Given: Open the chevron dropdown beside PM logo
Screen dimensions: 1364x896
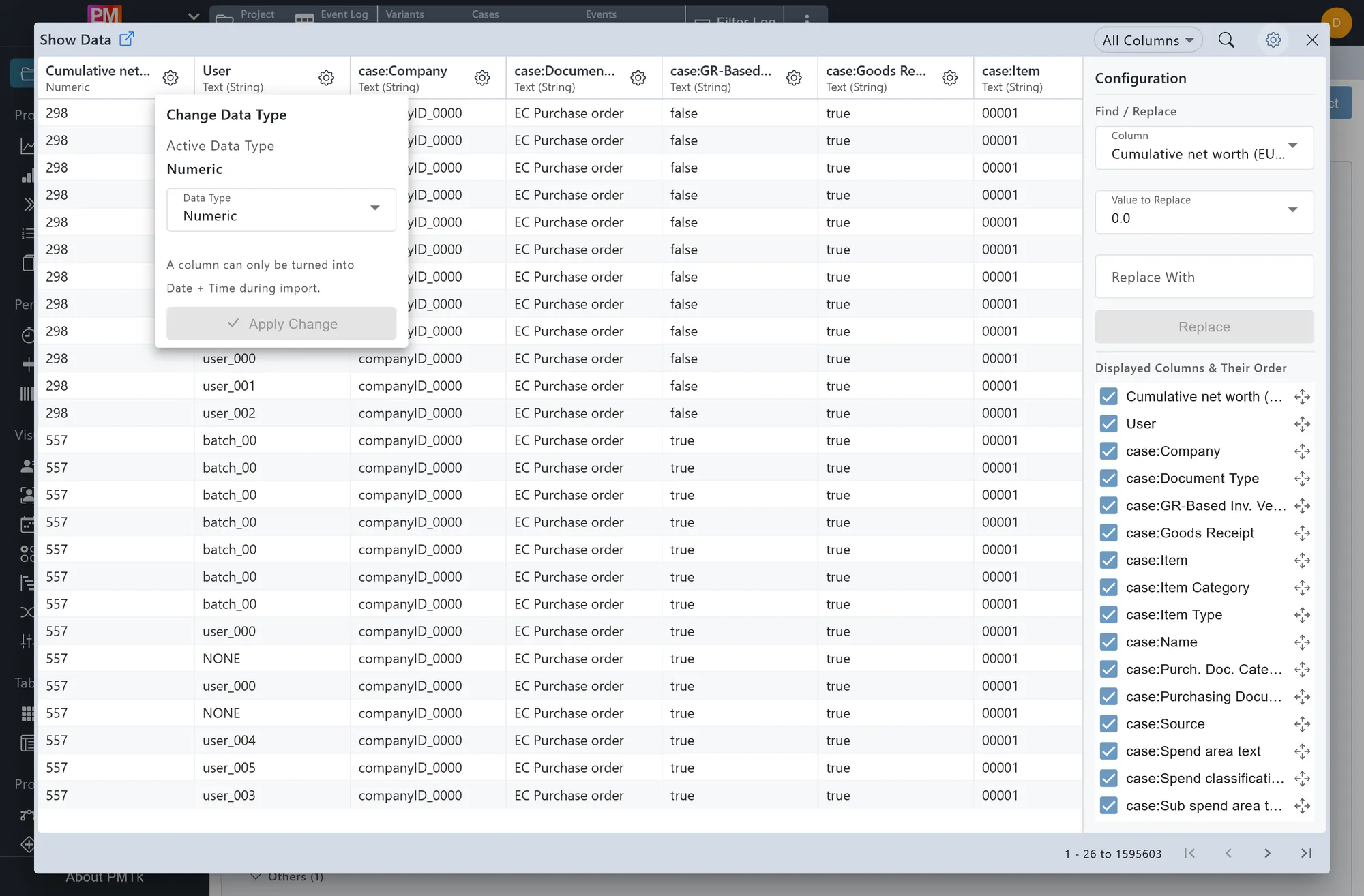Looking at the screenshot, I should (x=194, y=16).
